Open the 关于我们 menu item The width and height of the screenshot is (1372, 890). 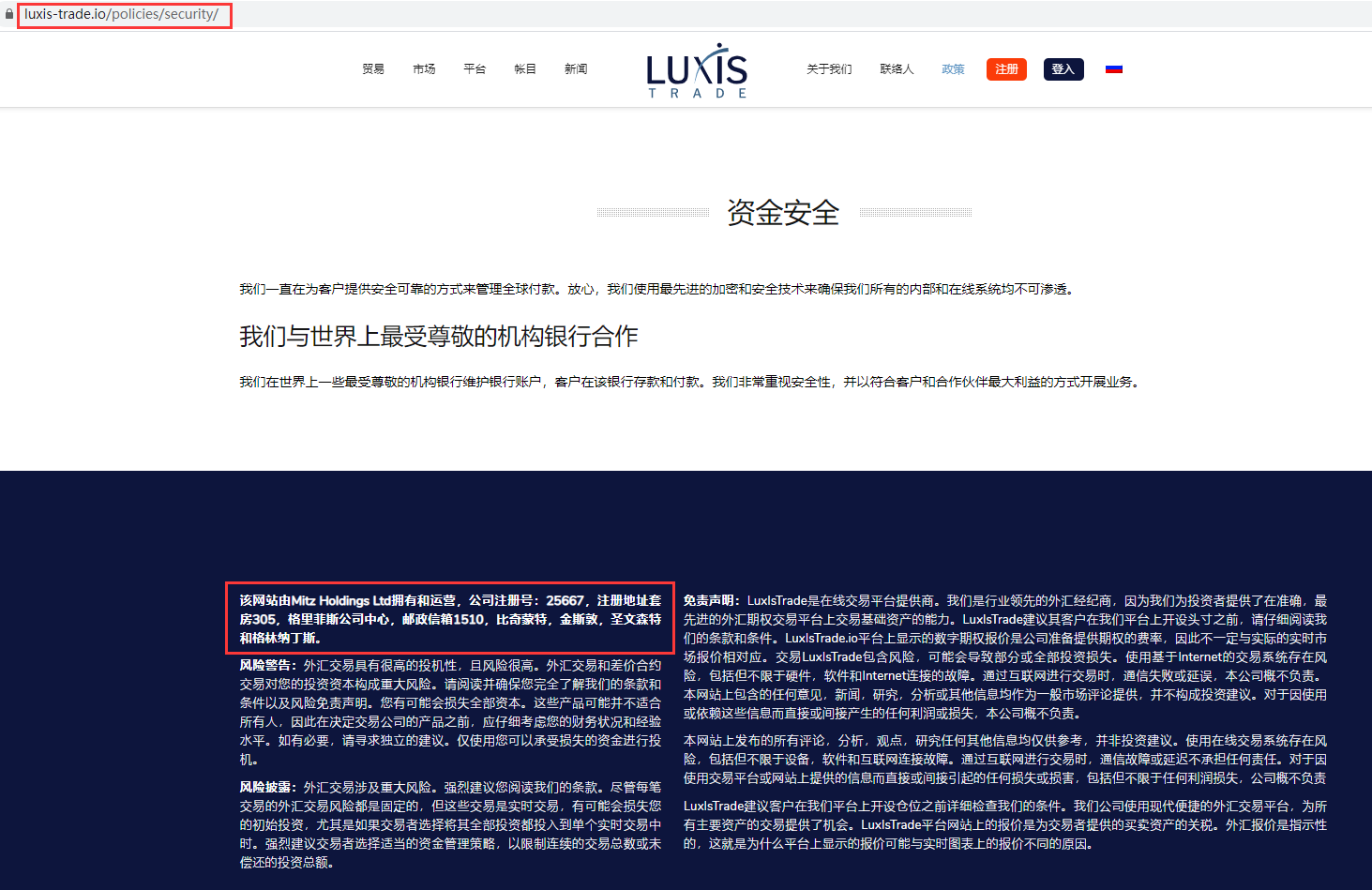point(829,69)
